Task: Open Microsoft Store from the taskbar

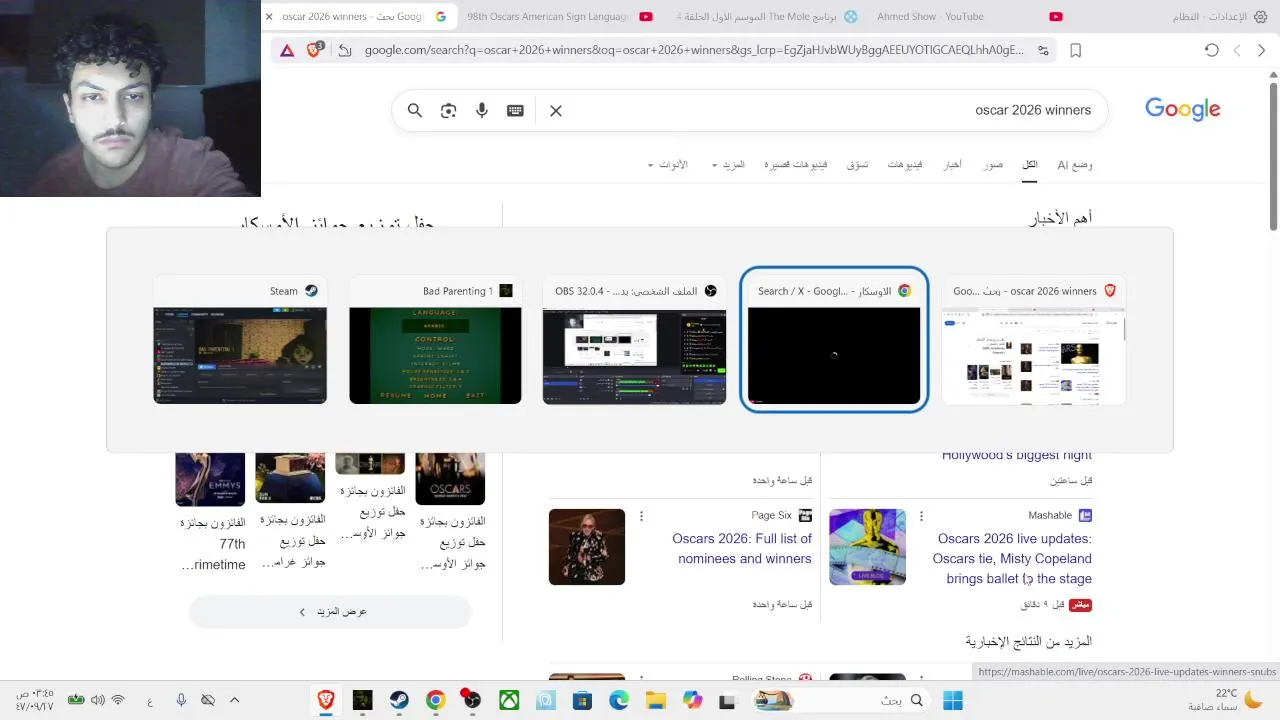Action: 582,701
